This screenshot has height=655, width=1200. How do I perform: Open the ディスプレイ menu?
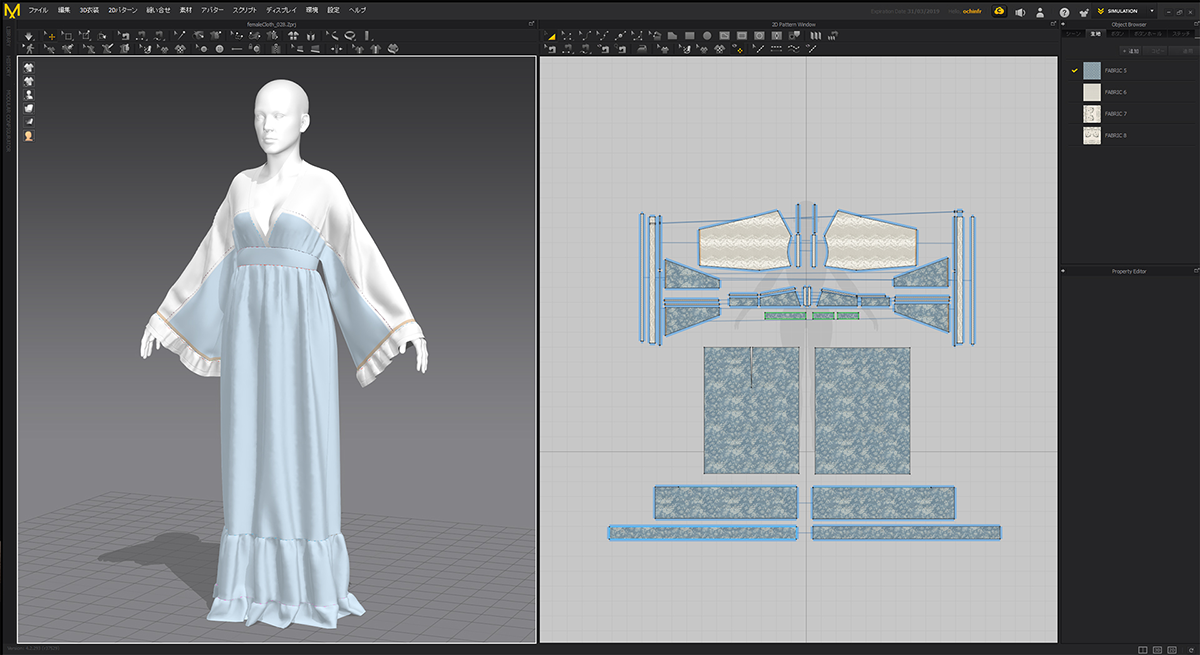pos(281,9)
